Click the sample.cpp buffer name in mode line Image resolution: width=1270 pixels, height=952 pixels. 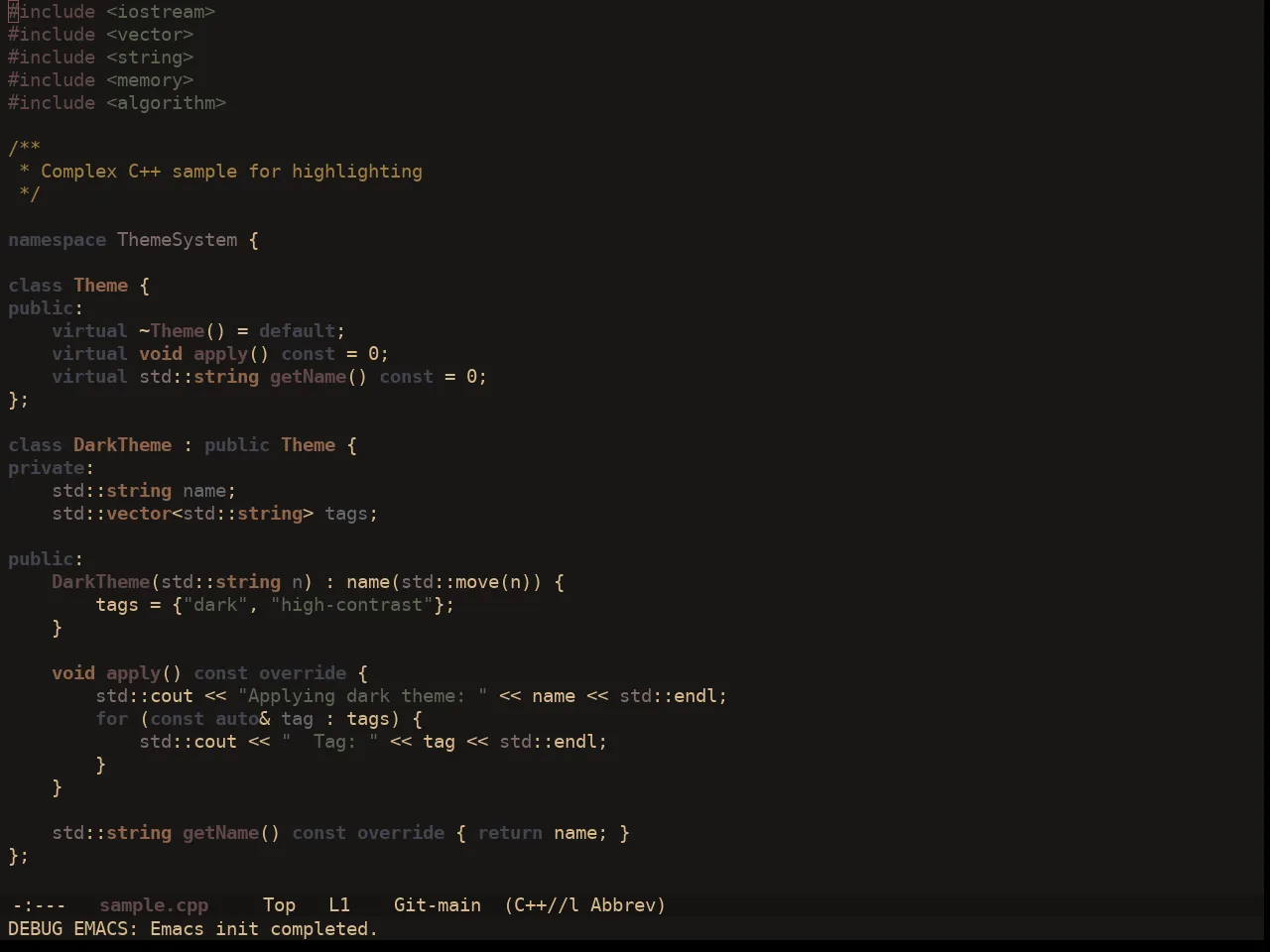154,905
